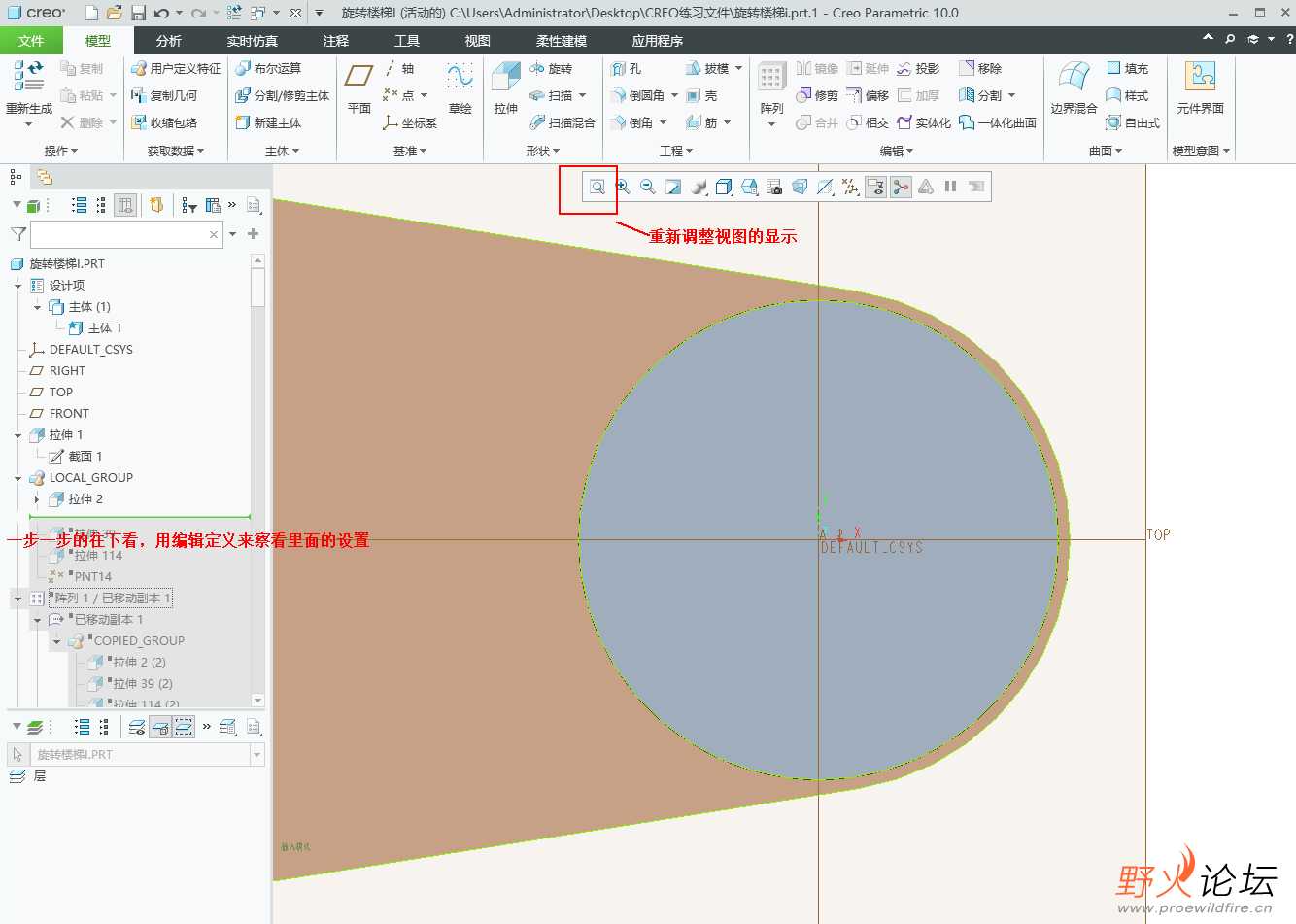1296x924 pixels.
Task: Expand the Operations (操作) group menu
Action: (61, 151)
